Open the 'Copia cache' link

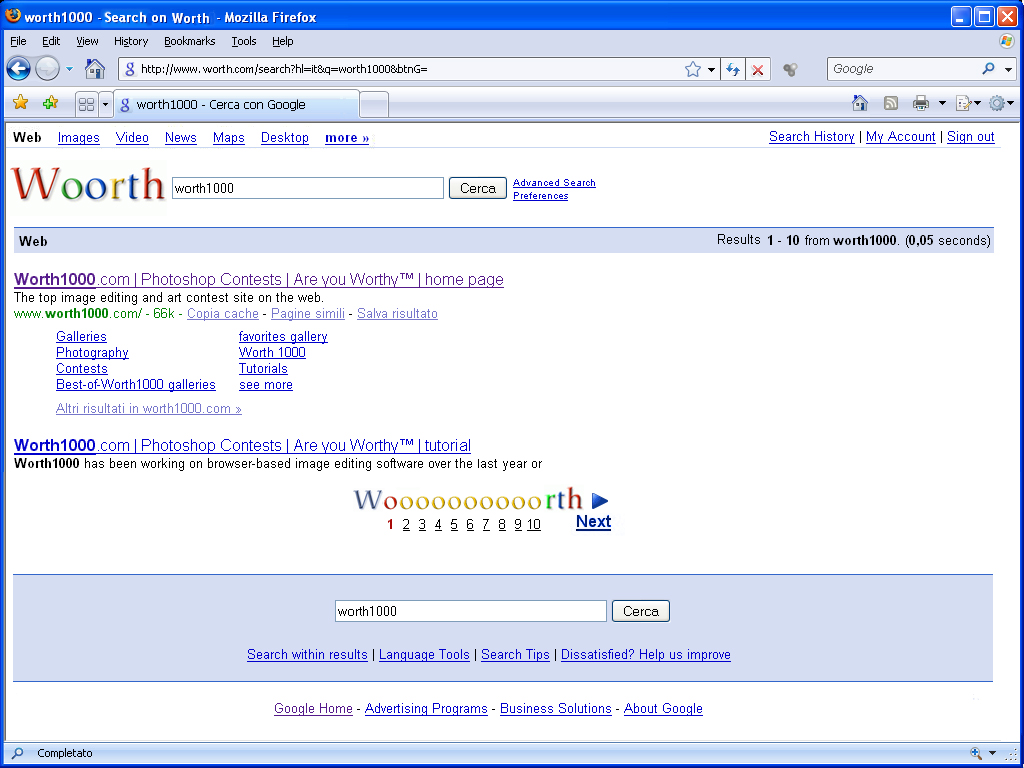(x=223, y=313)
